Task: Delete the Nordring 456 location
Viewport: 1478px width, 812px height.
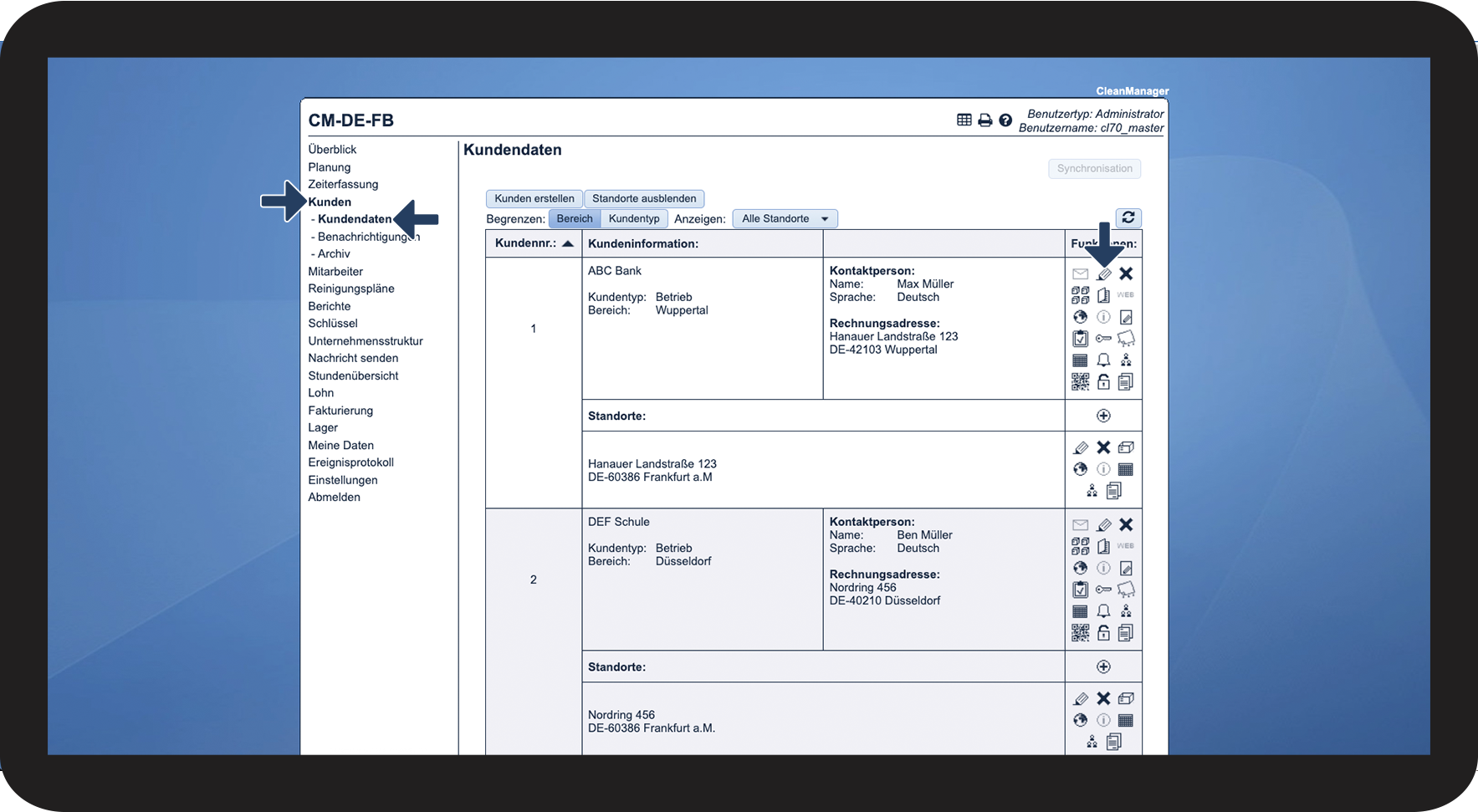Action: click(x=1104, y=698)
